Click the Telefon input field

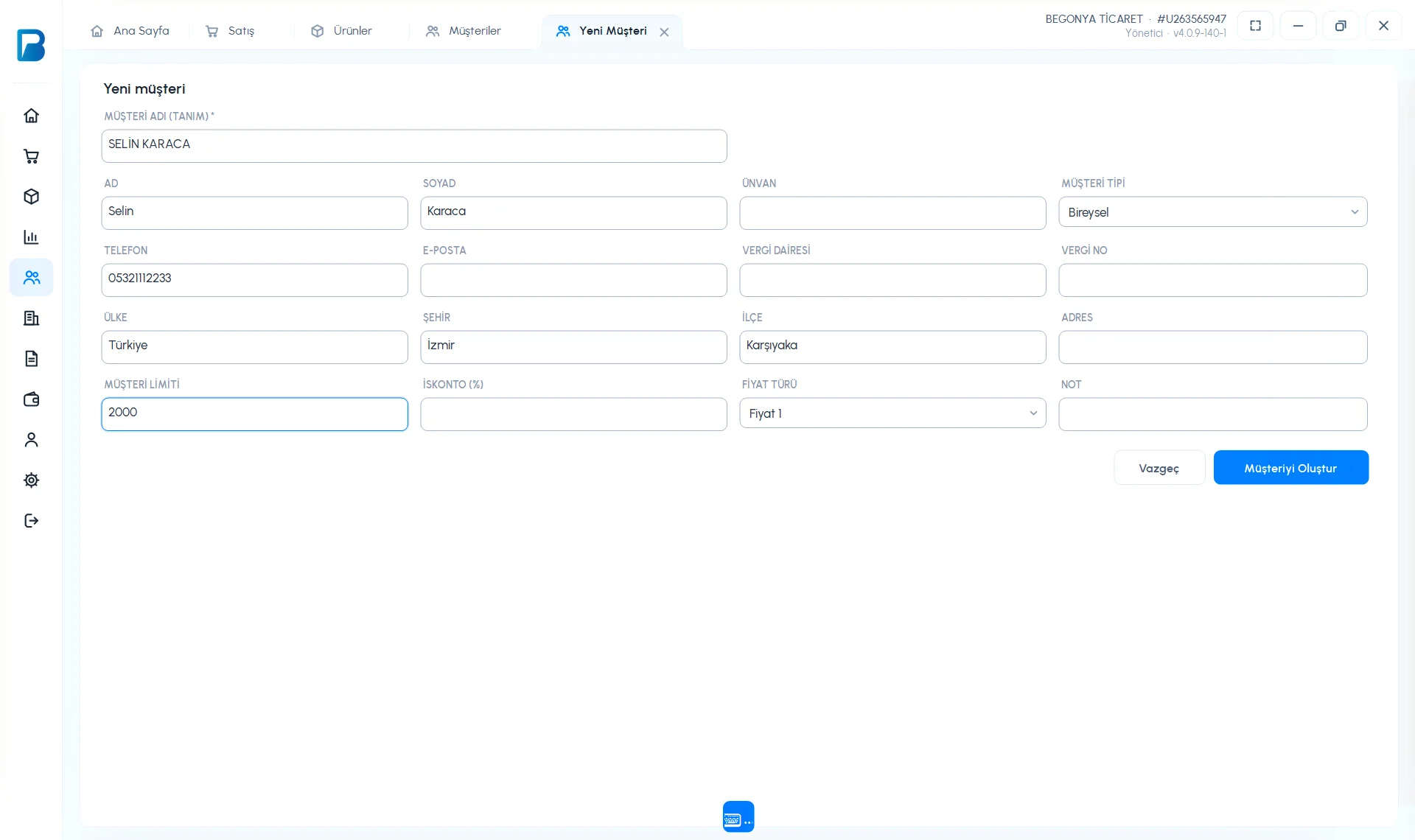254,280
